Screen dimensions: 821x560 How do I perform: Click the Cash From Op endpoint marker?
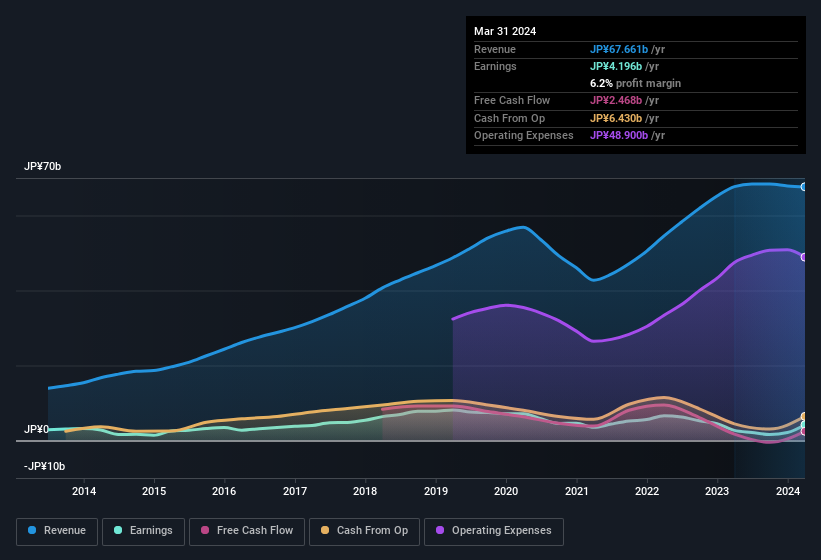tap(804, 417)
